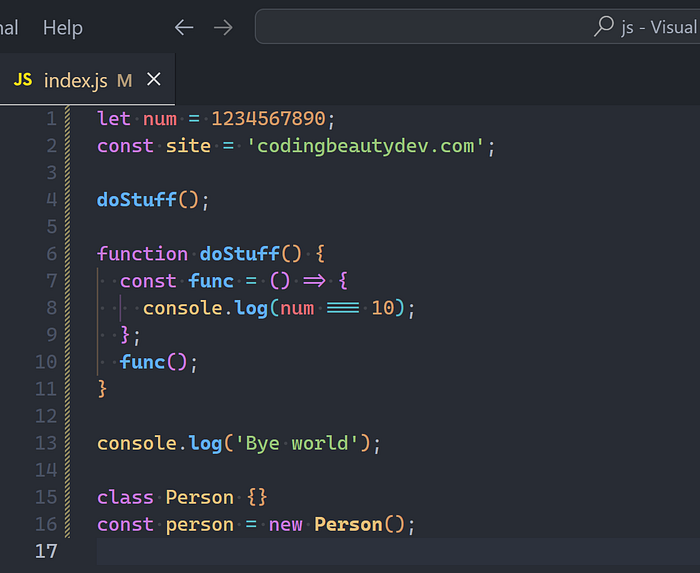This screenshot has height=573, width=700.
Task: Click the number 1234567890 on line 1
Action: [268, 119]
